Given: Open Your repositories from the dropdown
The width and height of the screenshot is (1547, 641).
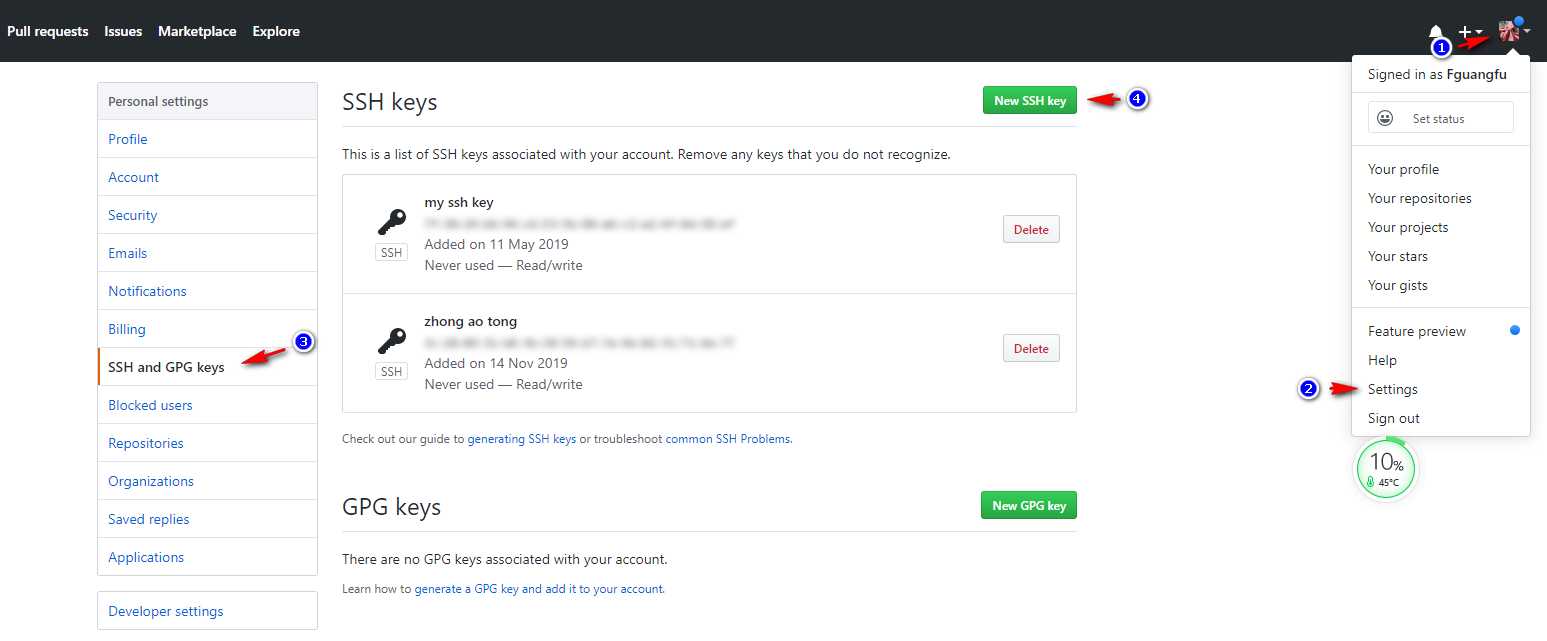Looking at the screenshot, I should [1420, 198].
